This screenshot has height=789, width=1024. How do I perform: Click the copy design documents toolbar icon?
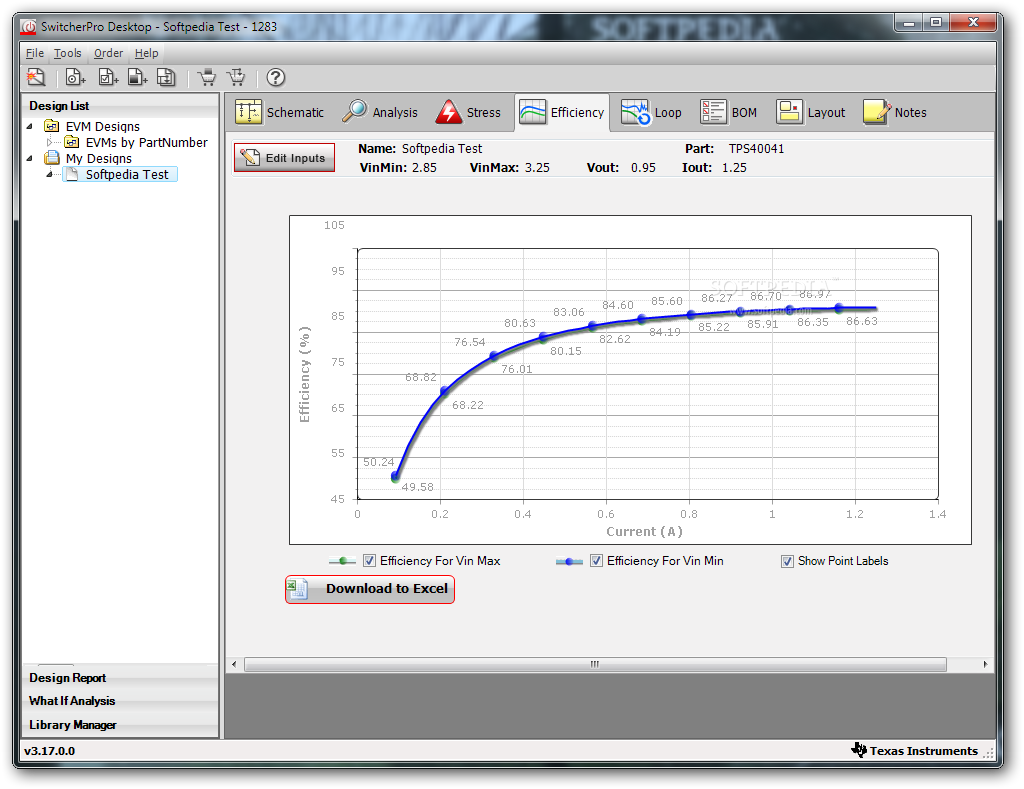(x=167, y=77)
